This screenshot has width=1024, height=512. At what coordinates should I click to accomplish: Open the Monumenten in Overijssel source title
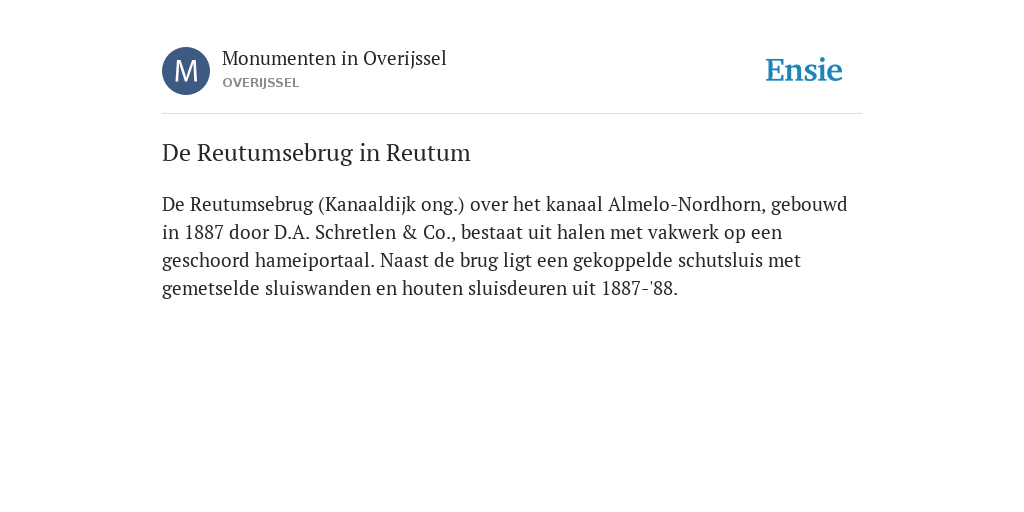point(334,58)
